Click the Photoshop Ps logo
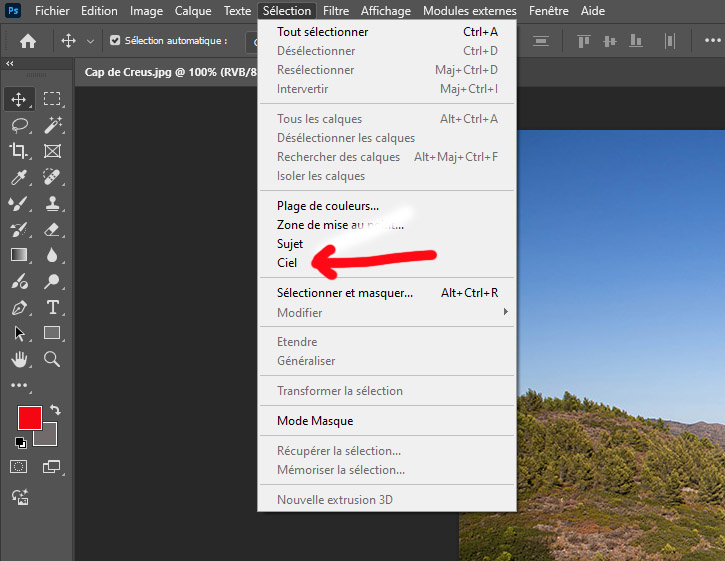 point(13,10)
